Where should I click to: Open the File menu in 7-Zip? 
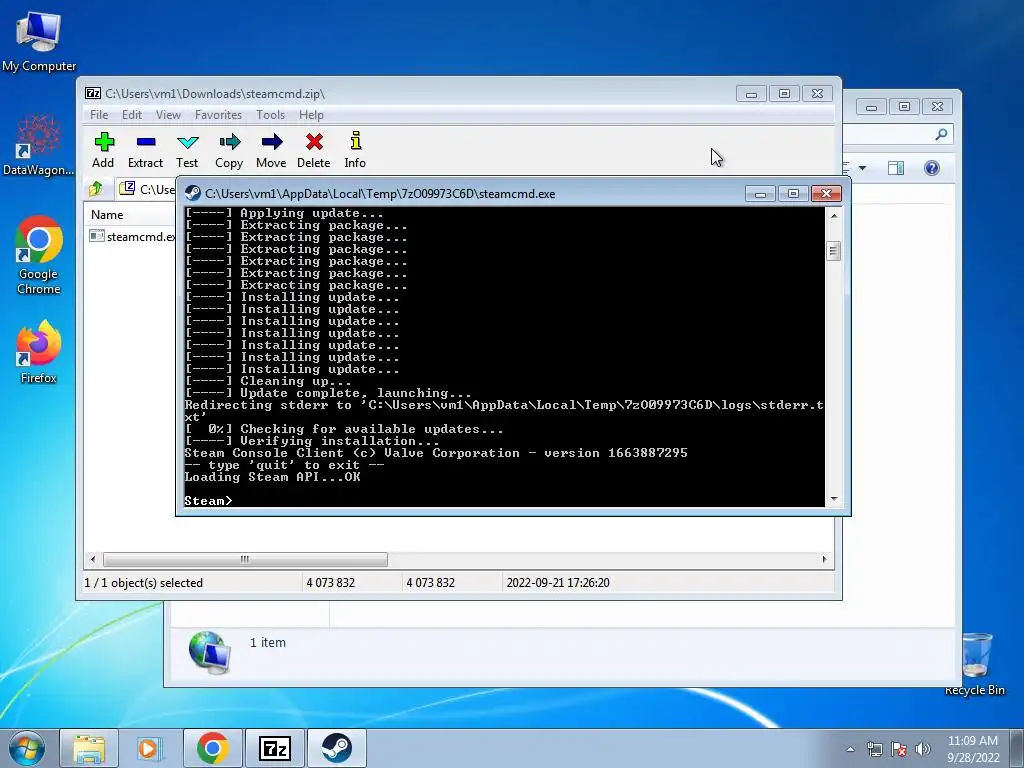[99, 115]
